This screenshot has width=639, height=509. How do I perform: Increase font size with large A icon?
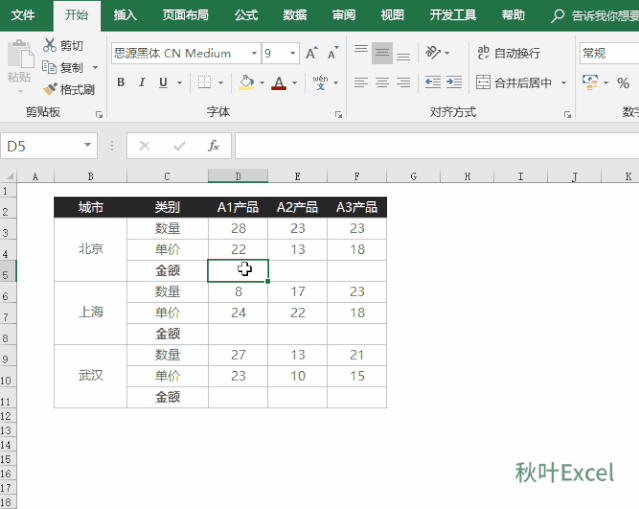click(x=311, y=53)
